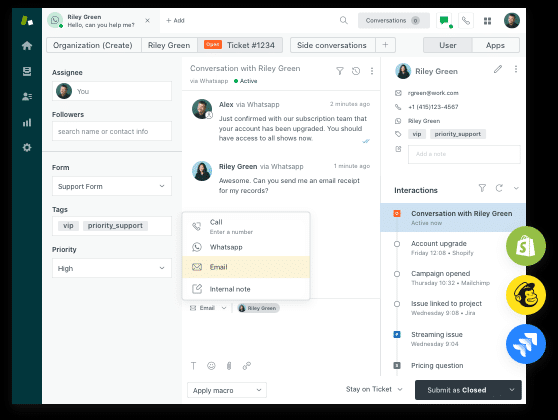Click the Mailchimp app badge
The width and height of the screenshot is (558, 420).
point(526,295)
